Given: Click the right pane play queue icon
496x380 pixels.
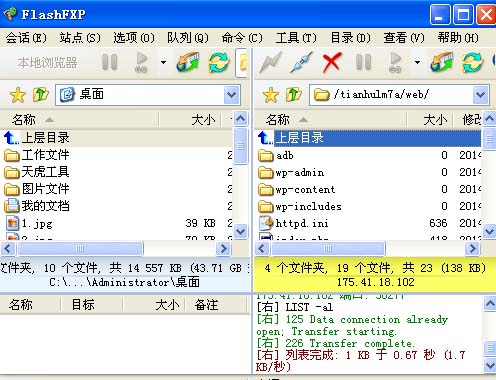Looking at the screenshot, I should [x=395, y=62].
